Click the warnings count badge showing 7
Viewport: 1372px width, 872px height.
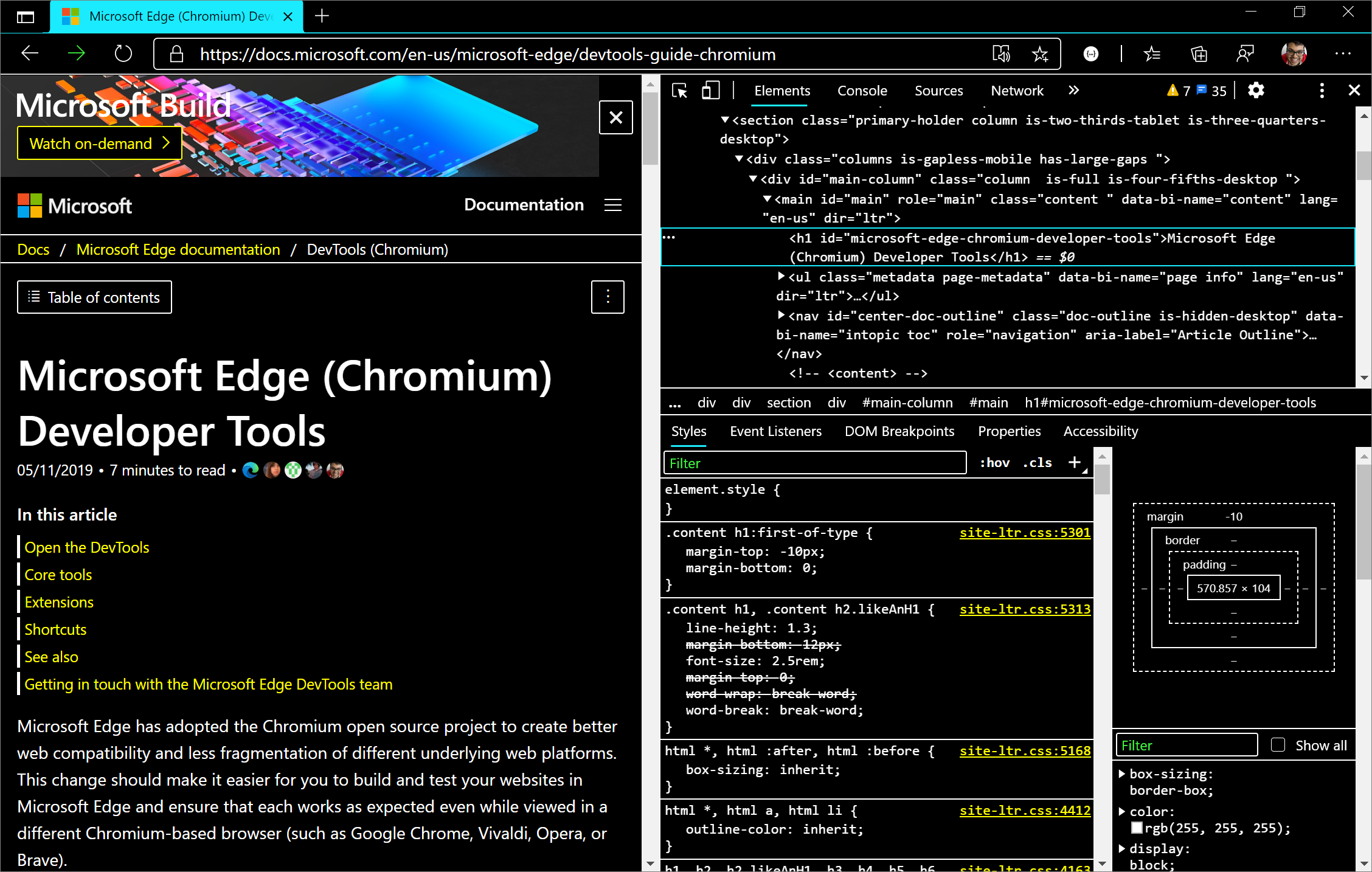click(1177, 90)
